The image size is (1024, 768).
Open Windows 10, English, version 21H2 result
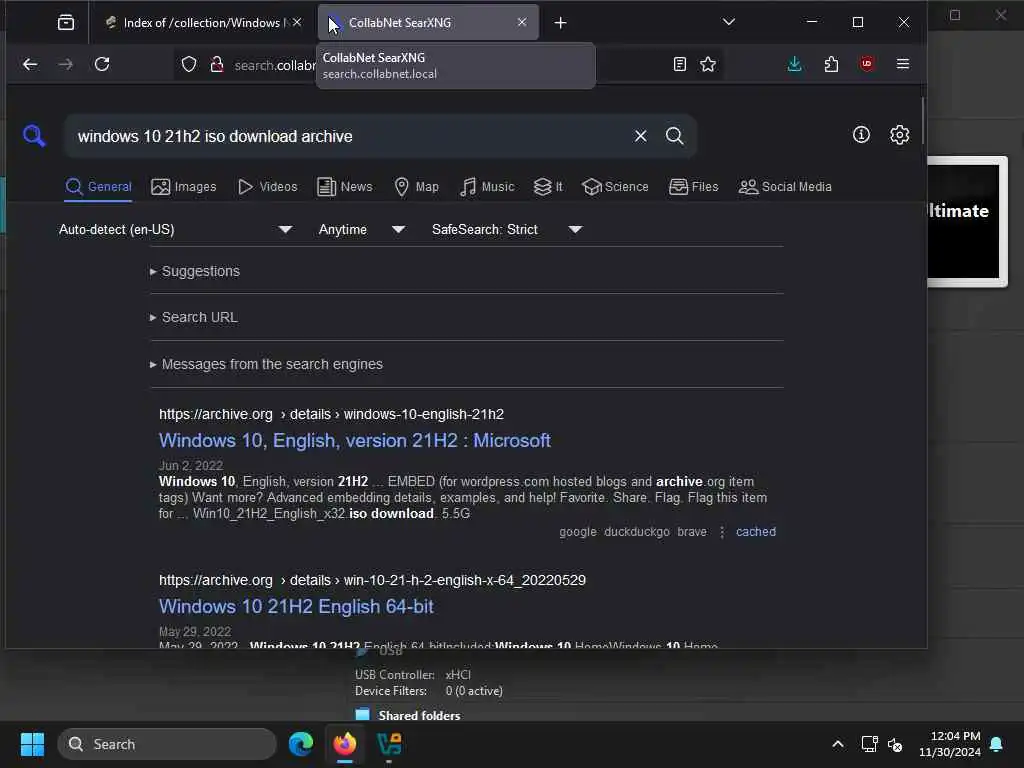[355, 441]
